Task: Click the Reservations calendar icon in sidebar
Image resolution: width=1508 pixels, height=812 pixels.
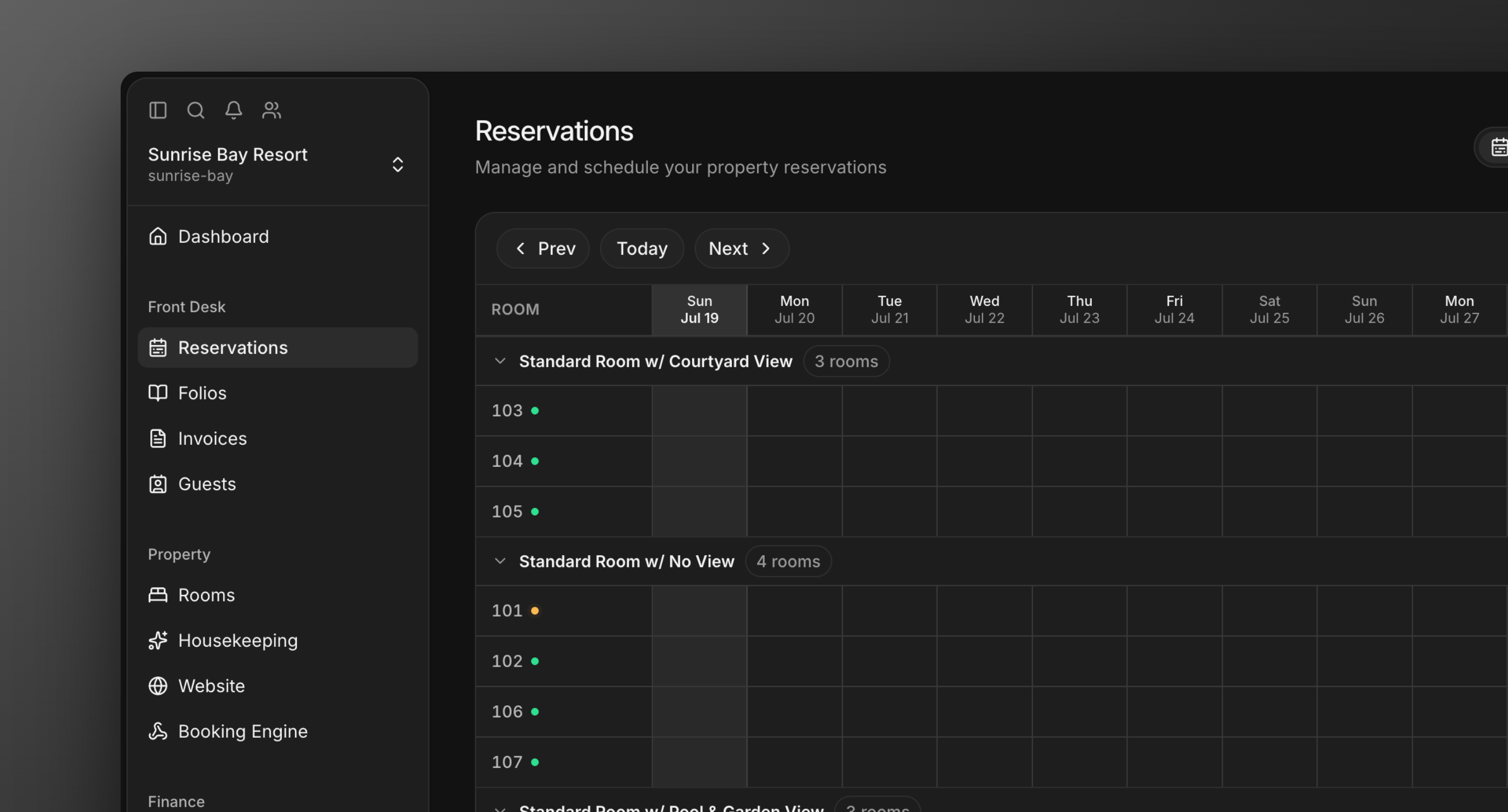Action: pyautogui.click(x=157, y=348)
